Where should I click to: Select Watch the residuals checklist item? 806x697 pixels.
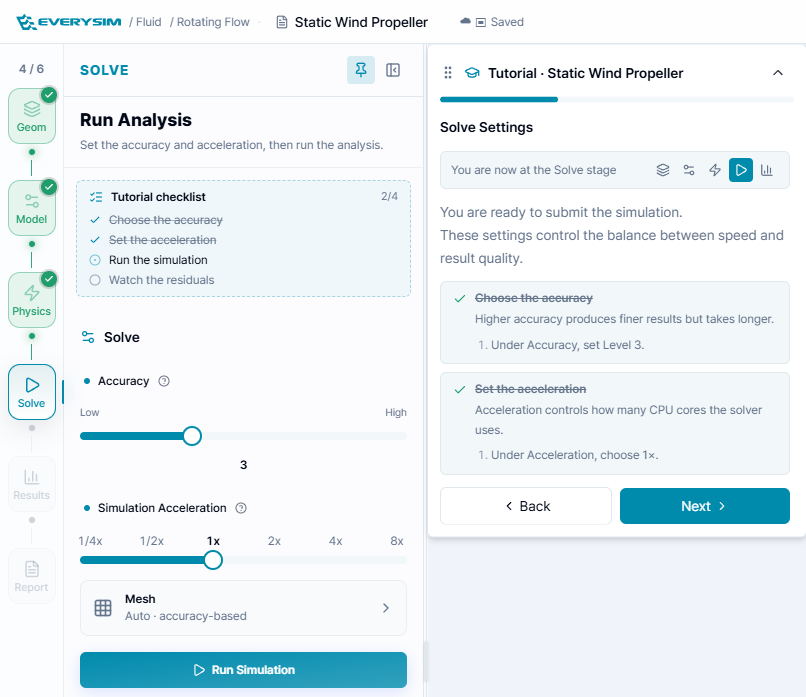pyautogui.click(x=161, y=280)
